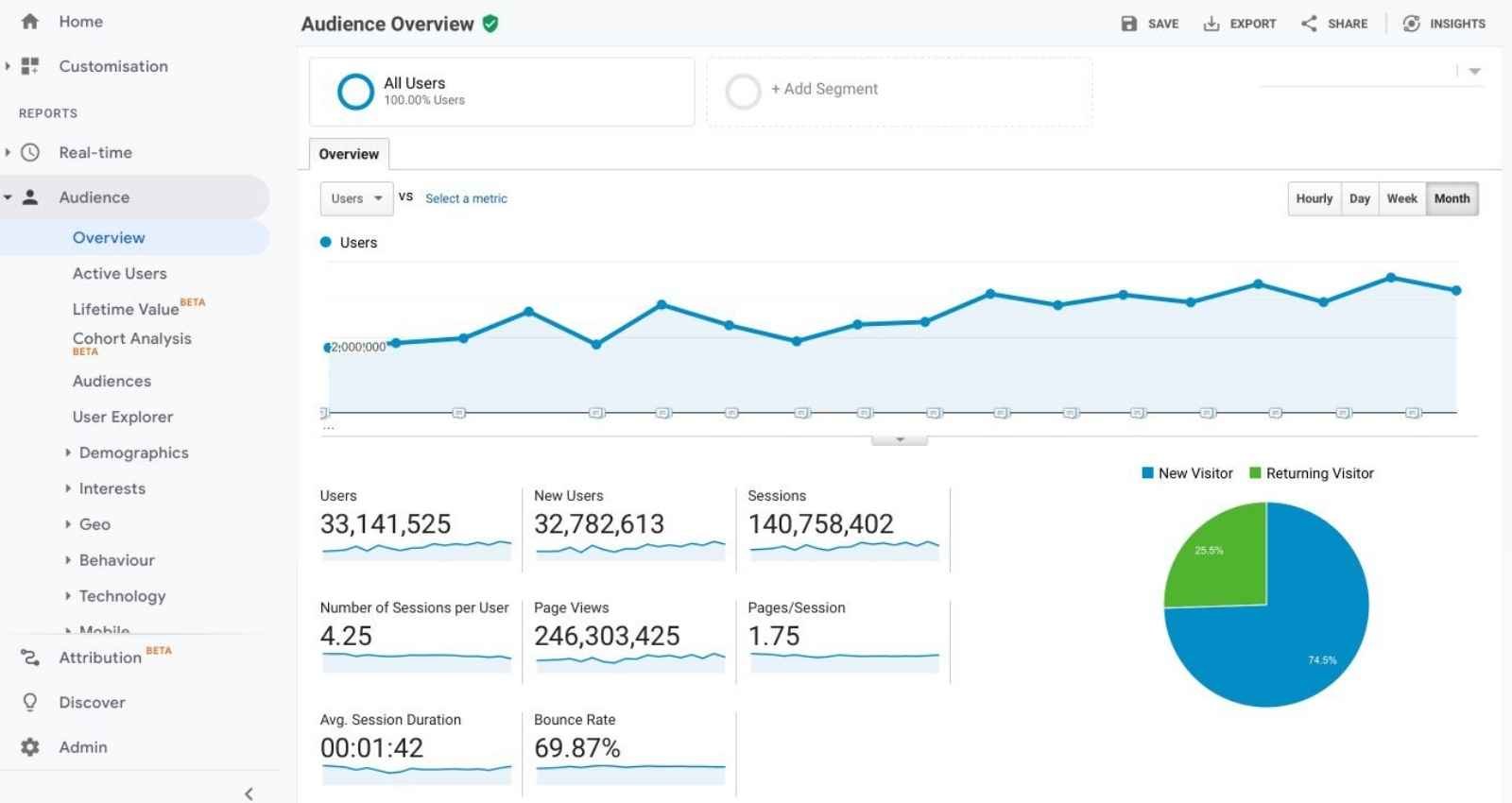Viewport: 1512px width, 803px height.
Task: Set chart granularity to Day
Action: point(1359,198)
